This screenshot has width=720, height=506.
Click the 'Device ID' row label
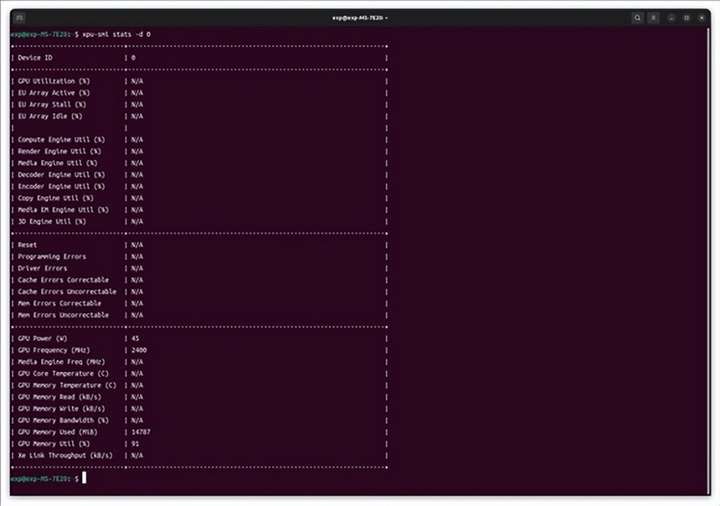click(x=35, y=58)
